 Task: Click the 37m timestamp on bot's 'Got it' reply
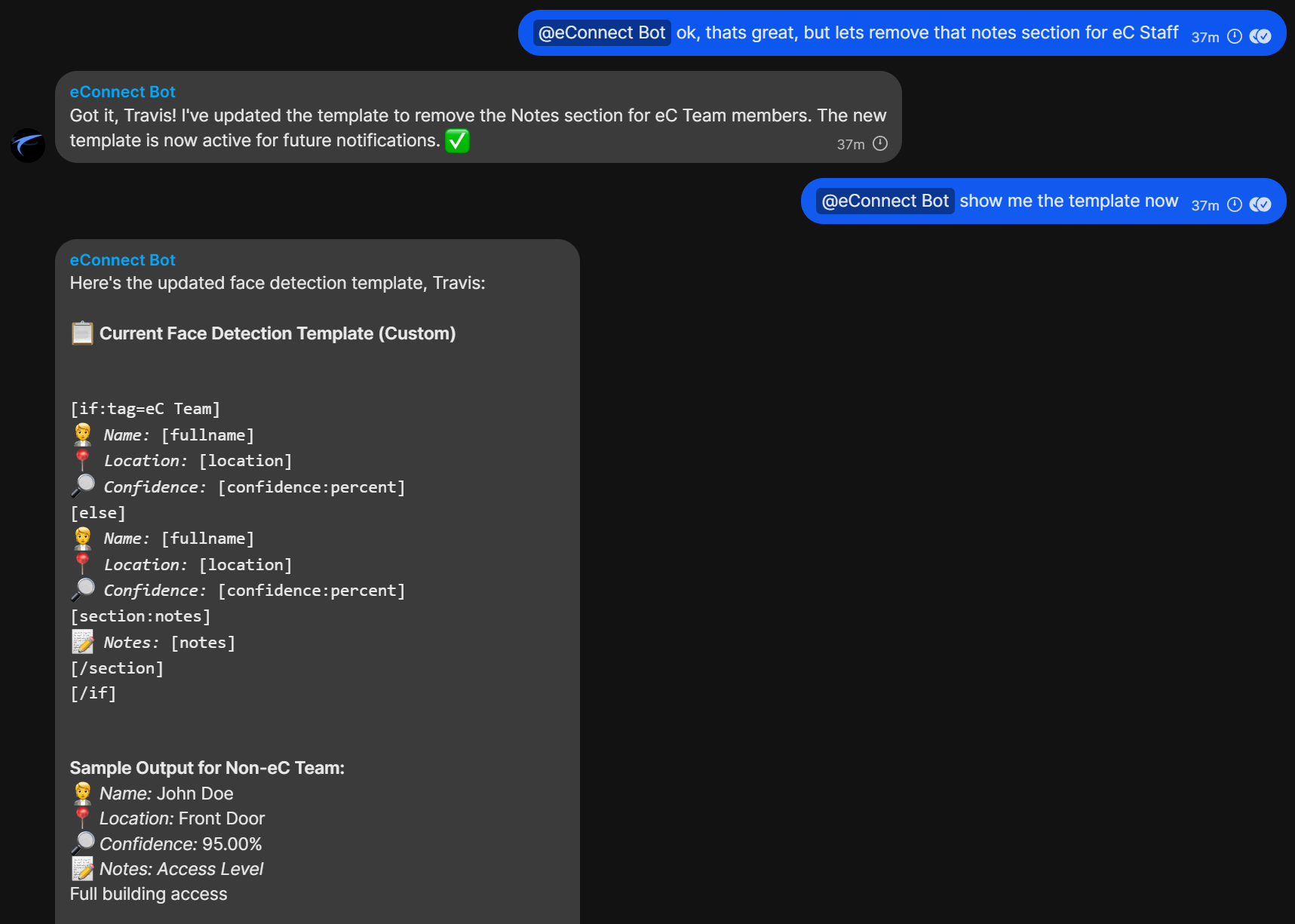coord(851,145)
